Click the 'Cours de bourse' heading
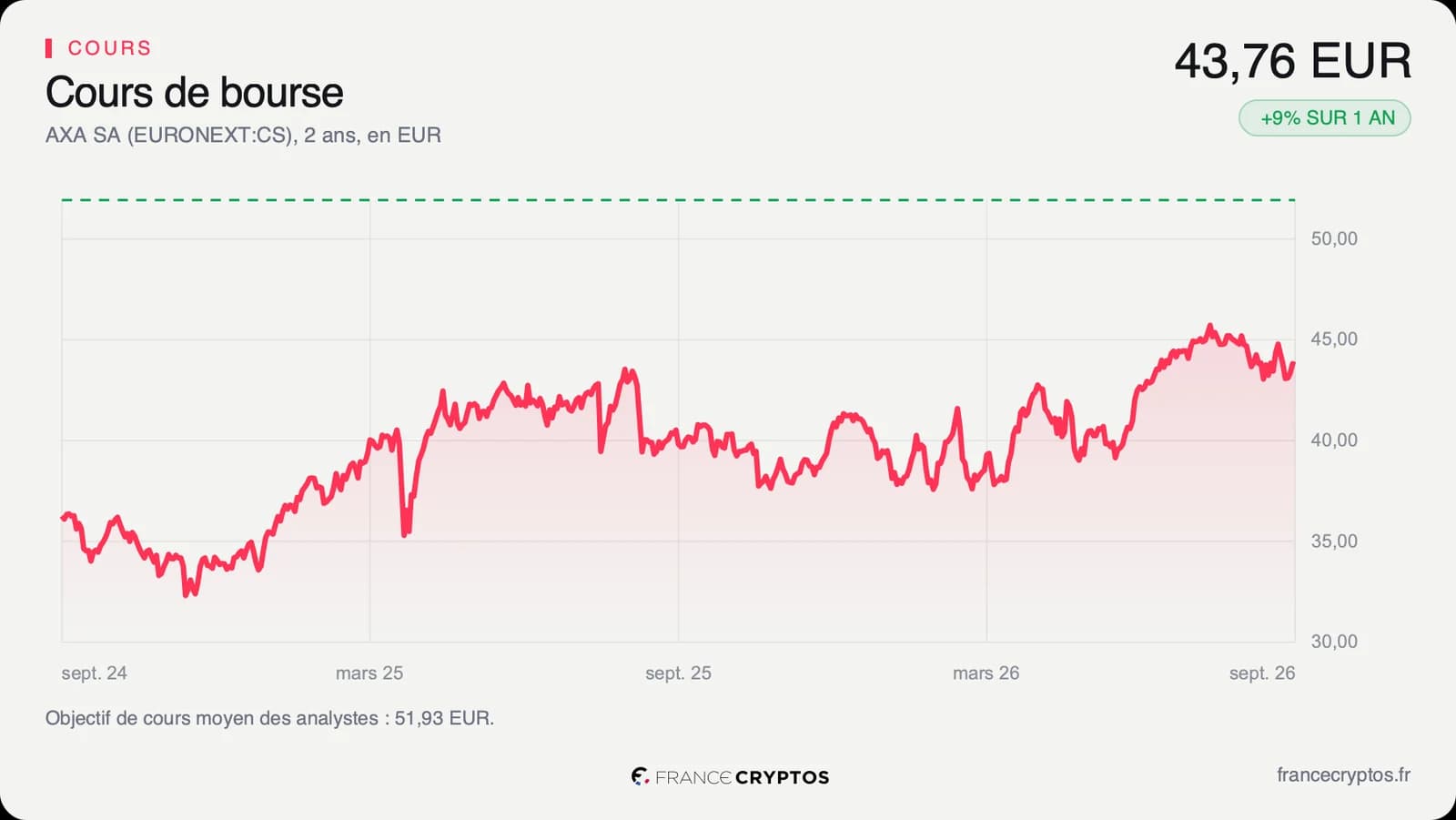This screenshot has width=1456, height=820. 194,93
